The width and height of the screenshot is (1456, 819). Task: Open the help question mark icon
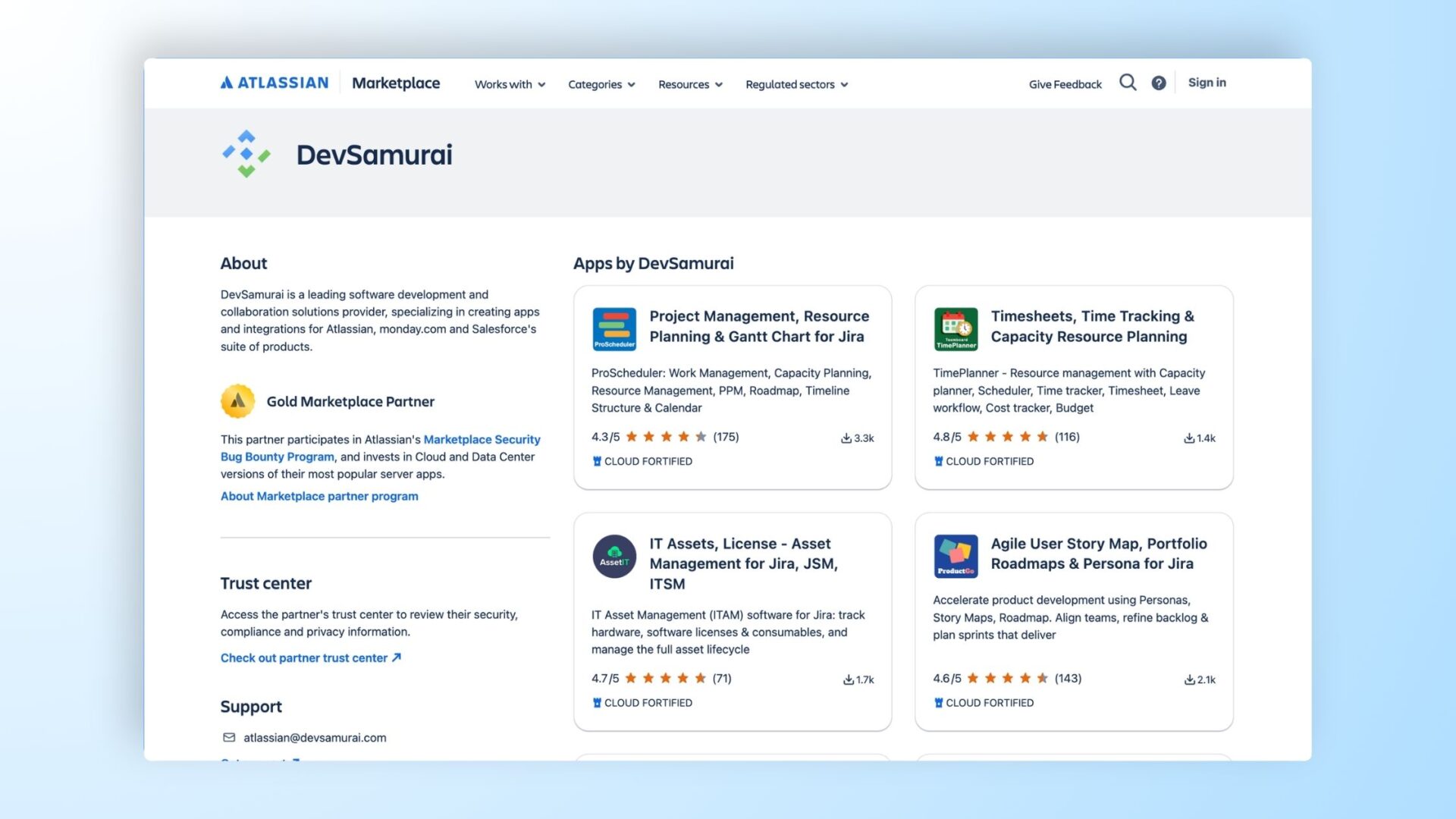click(x=1159, y=83)
